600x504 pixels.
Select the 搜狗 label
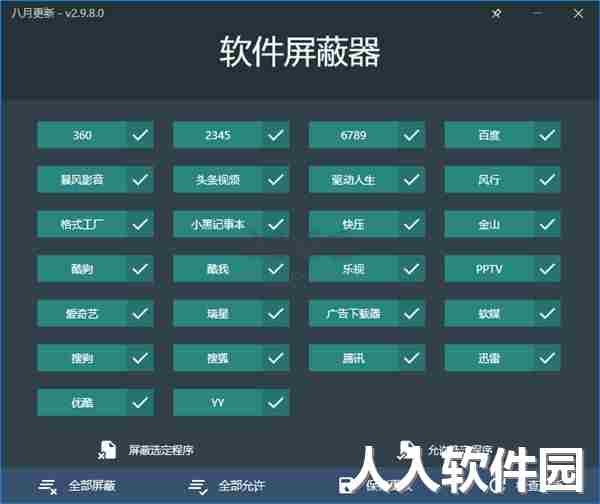pos(82,358)
